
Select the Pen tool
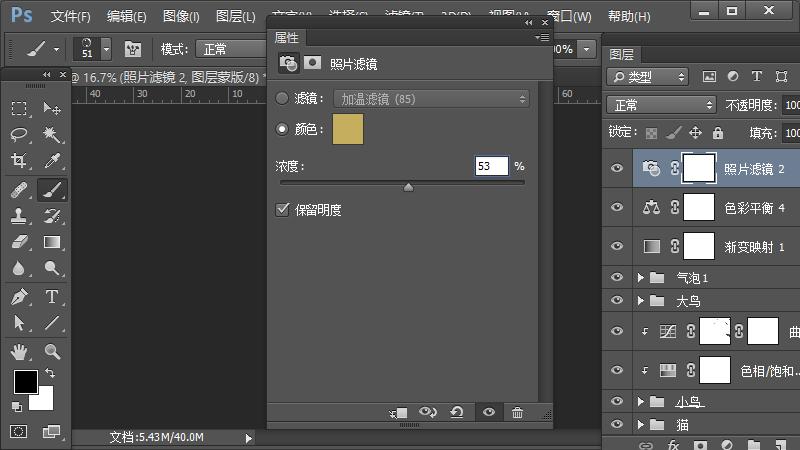(19, 297)
